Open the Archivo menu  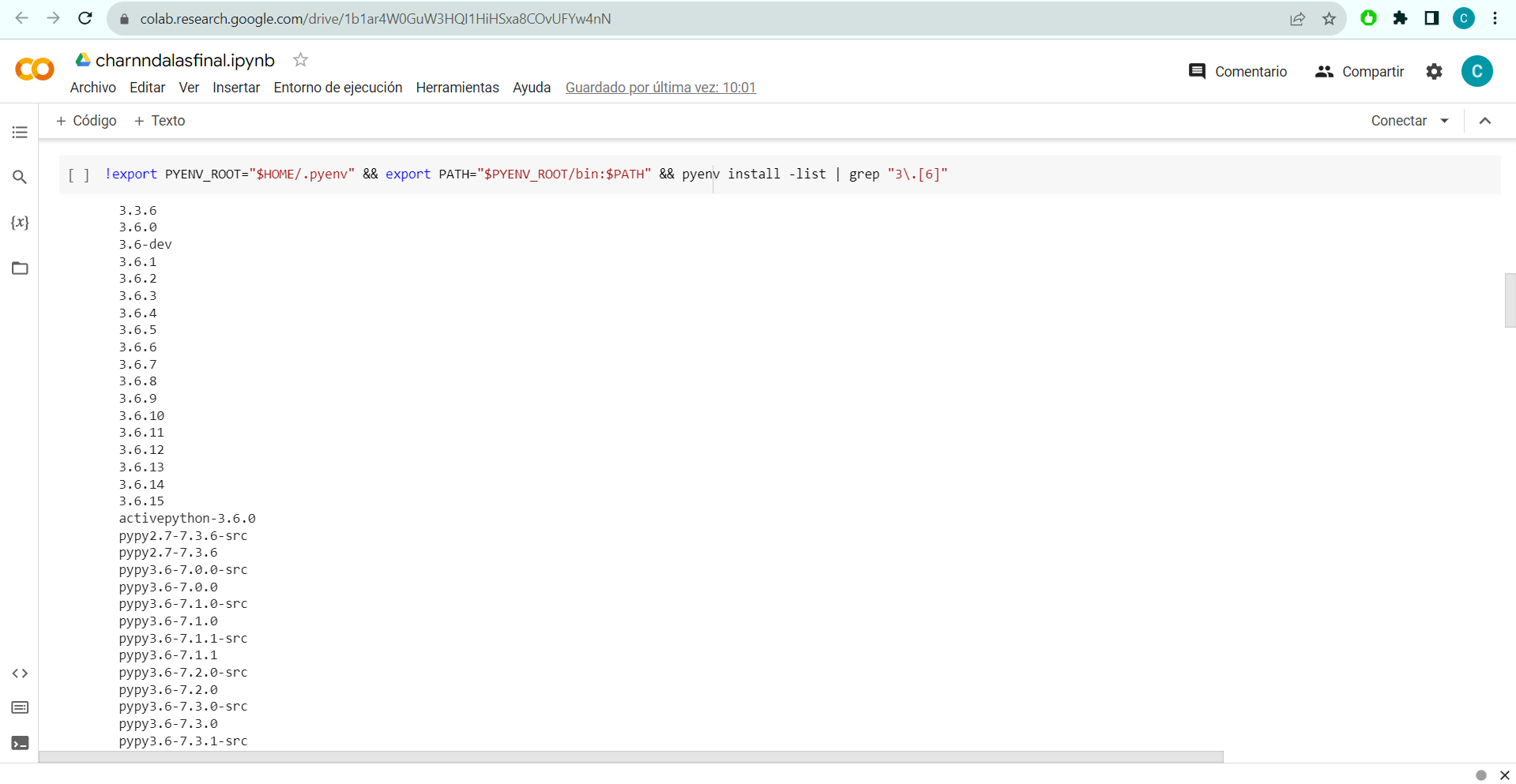(x=93, y=88)
